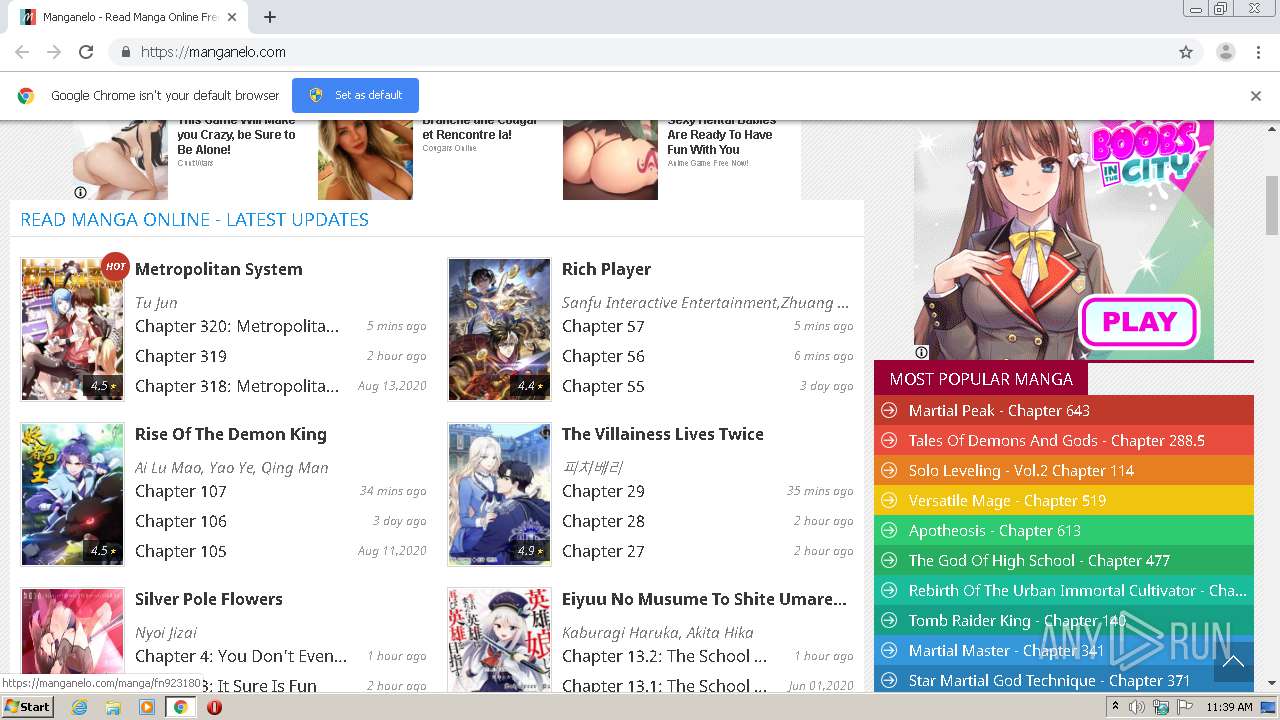Click ad info icon on sidebar banner

[921, 352]
